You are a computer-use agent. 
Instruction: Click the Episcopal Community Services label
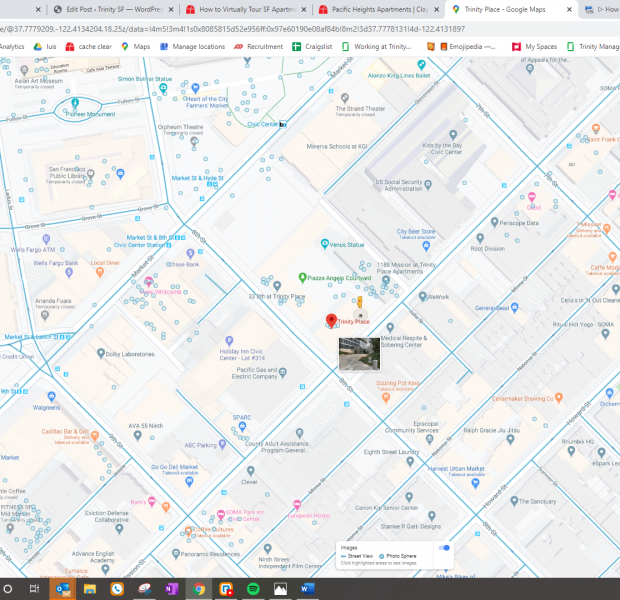pyautogui.click(x=412, y=427)
